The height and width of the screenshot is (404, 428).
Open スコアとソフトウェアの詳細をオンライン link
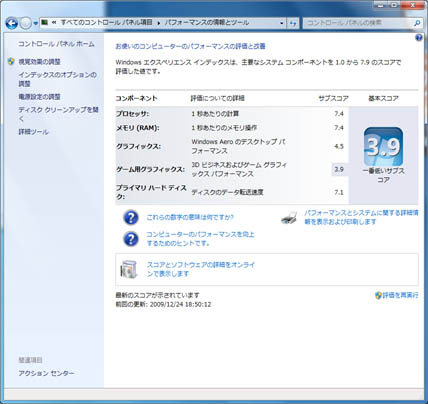click(201, 269)
